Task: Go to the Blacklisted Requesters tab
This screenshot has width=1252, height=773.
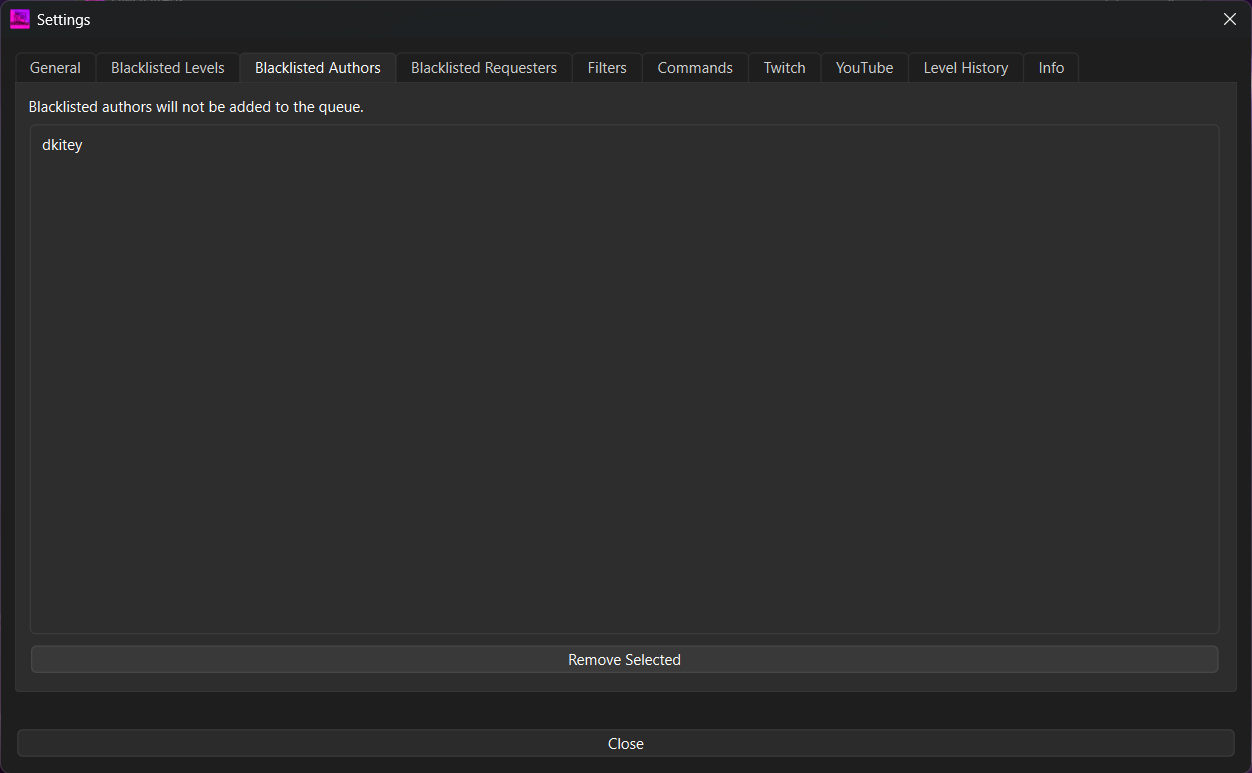Action: point(484,68)
